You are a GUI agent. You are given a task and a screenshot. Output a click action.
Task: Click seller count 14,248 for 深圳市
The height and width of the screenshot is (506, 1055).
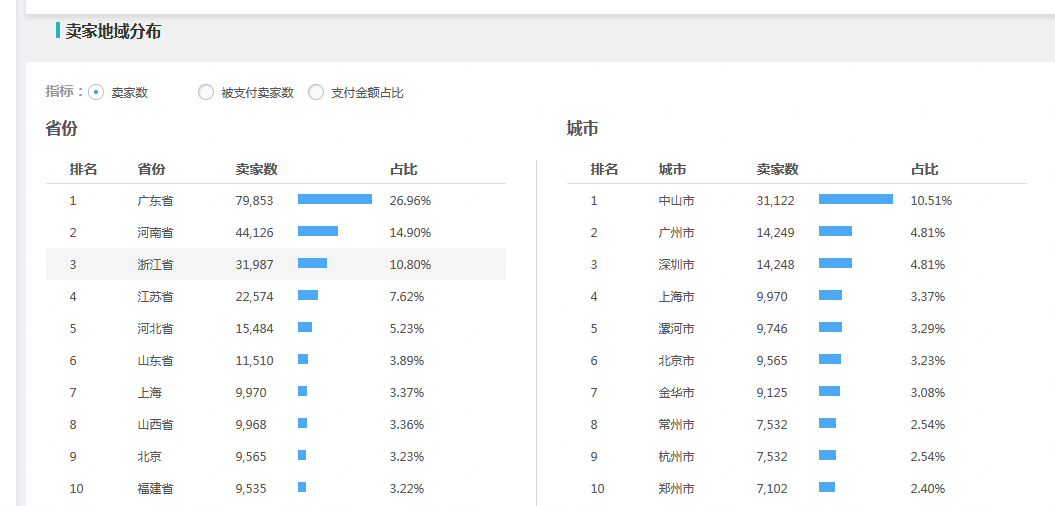776,264
